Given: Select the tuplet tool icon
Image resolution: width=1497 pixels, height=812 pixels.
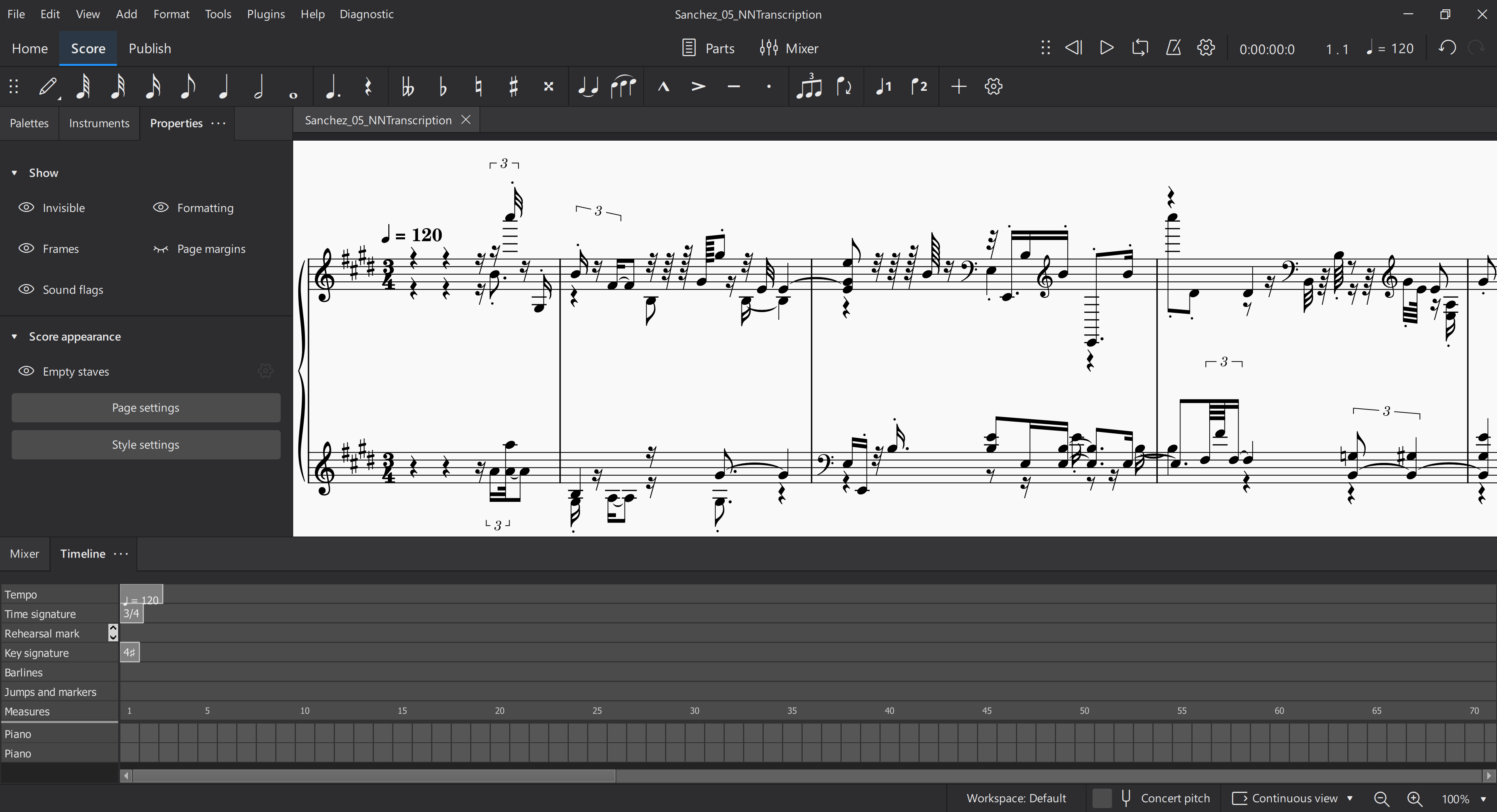Looking at the screenshot, I should (809, 86).
